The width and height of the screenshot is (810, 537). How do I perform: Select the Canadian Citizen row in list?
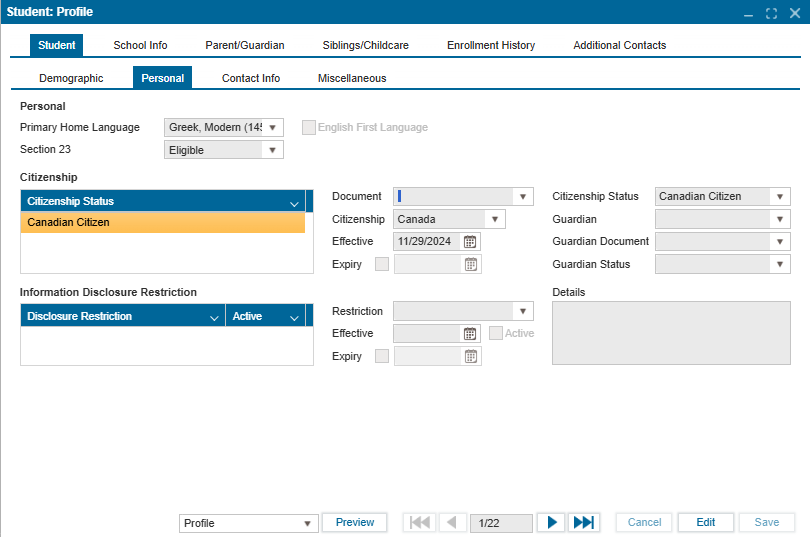[162, 223]
